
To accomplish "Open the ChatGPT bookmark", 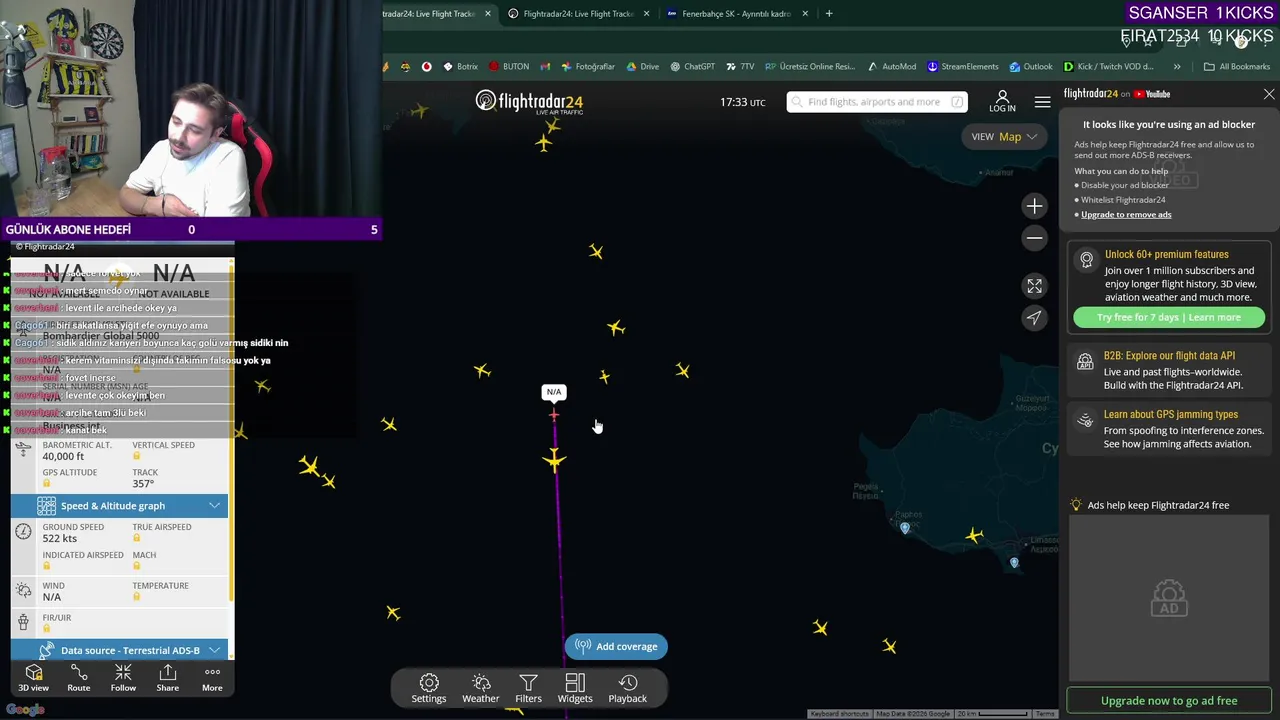I will [x=692, y=67].
